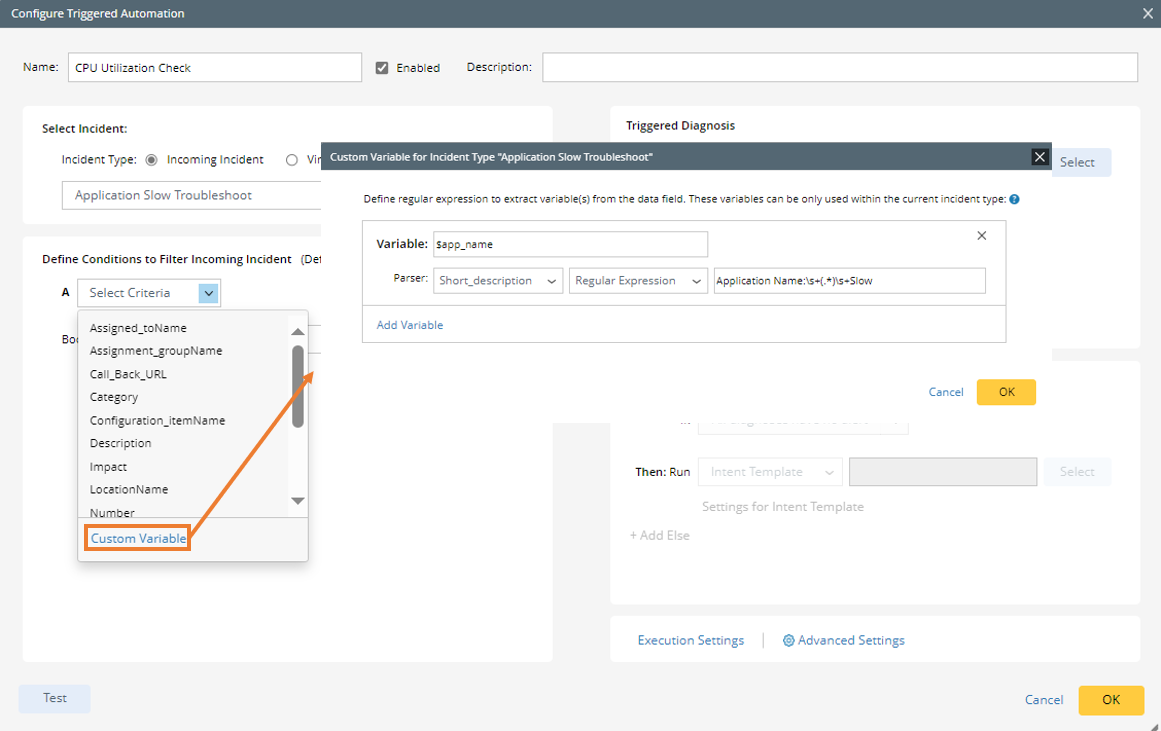Click the help info icon beside description text

(1014, 199)
